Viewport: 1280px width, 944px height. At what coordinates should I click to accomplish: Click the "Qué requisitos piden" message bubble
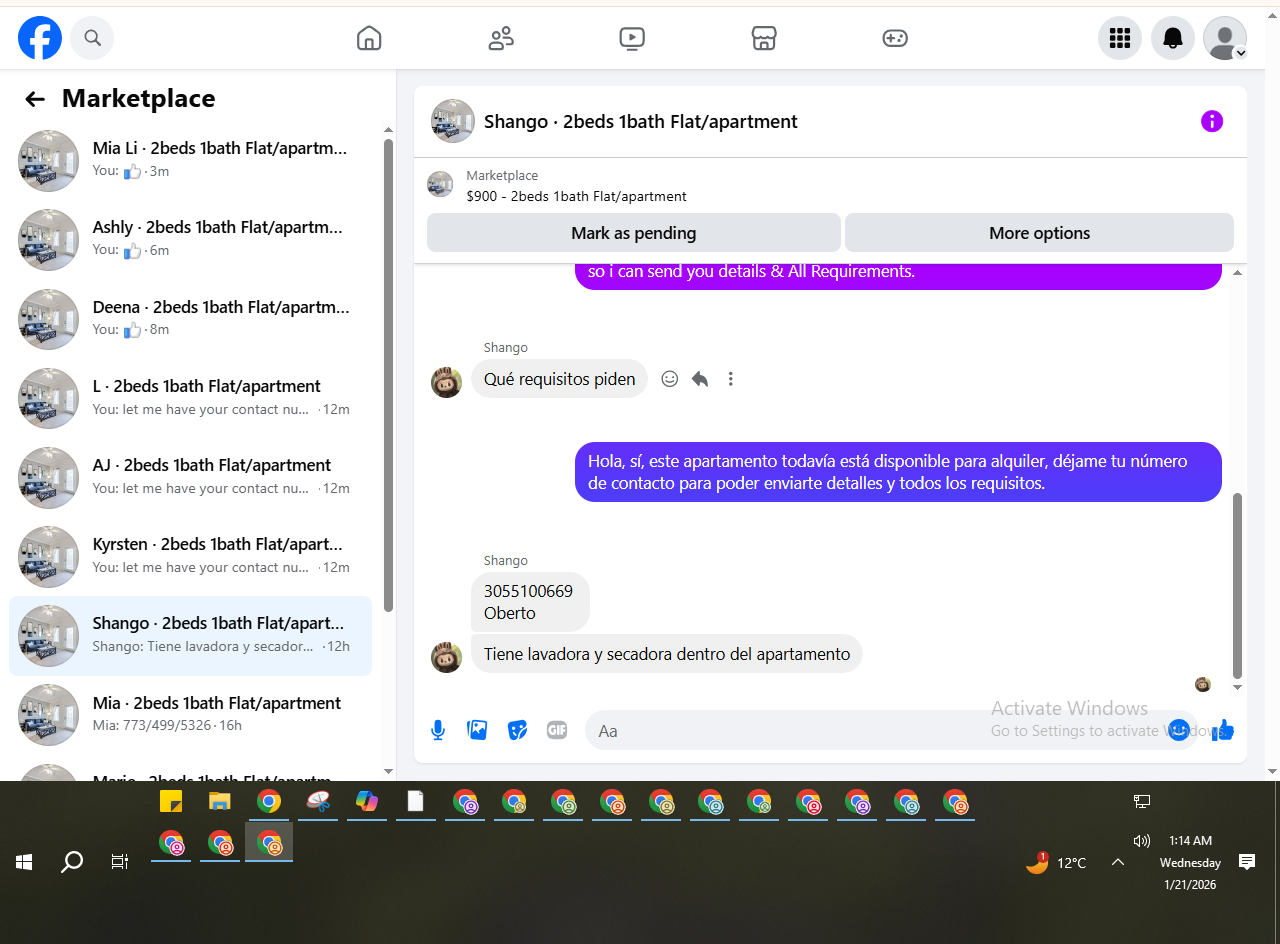click(x=559, y=379)
